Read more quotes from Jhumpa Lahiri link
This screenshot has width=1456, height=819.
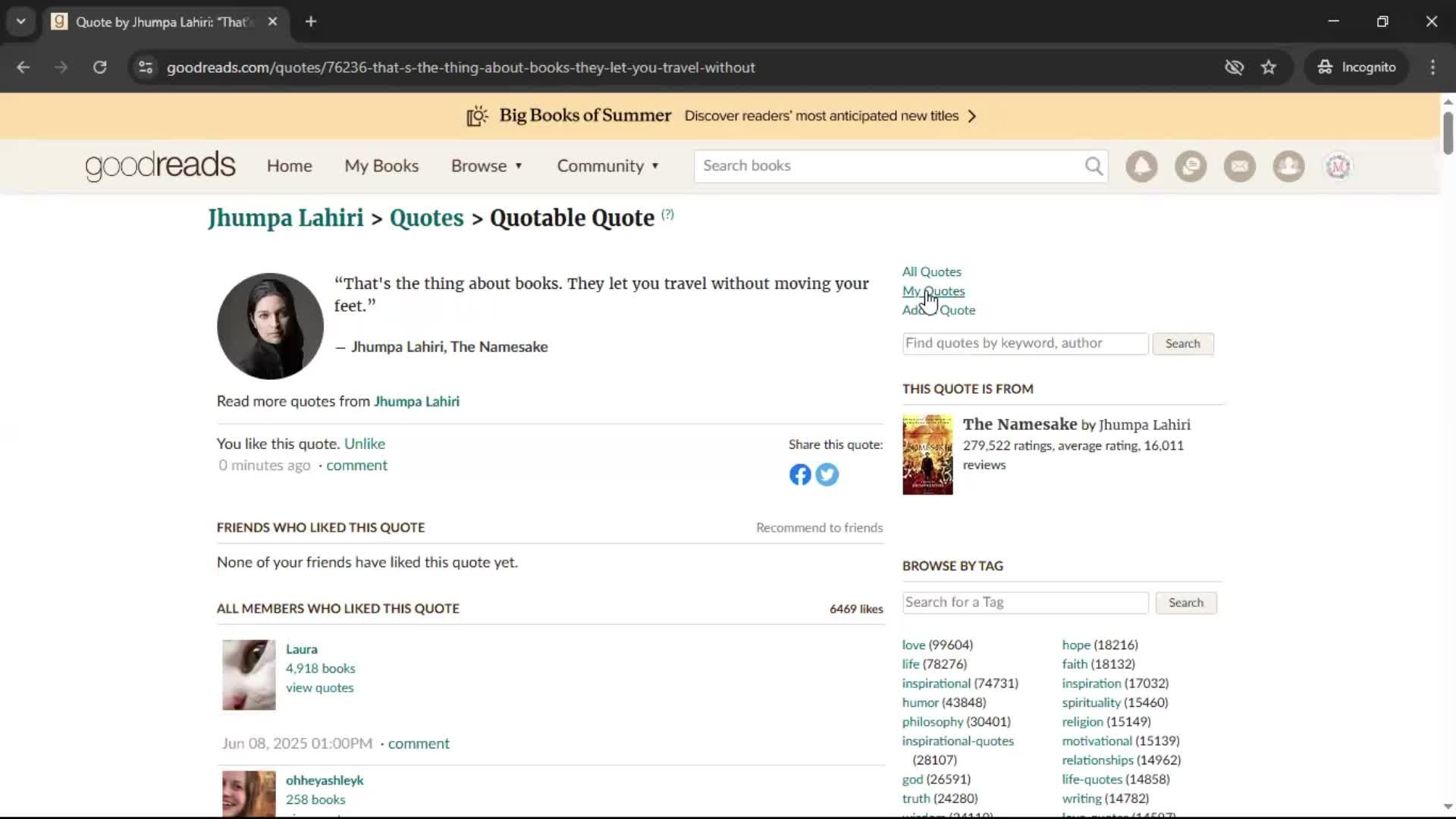[x=416, y=401]
